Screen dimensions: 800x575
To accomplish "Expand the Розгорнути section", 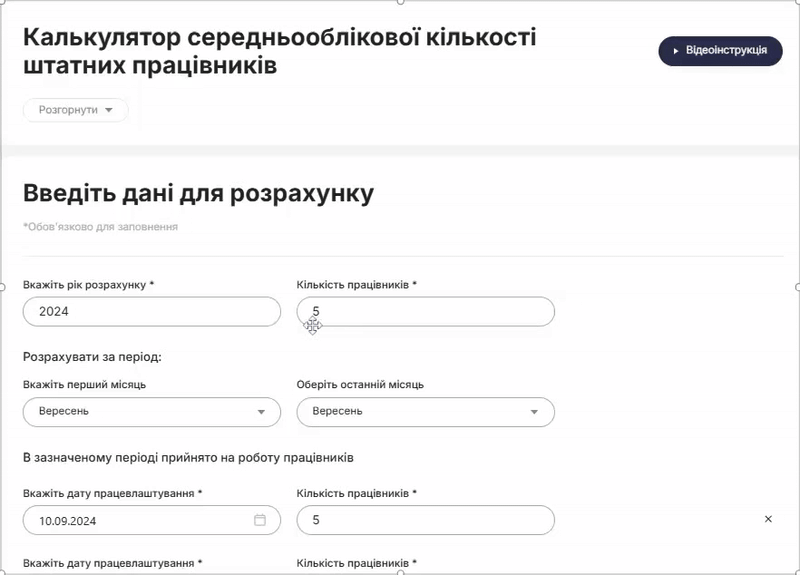I will click(x=76, y=110).
